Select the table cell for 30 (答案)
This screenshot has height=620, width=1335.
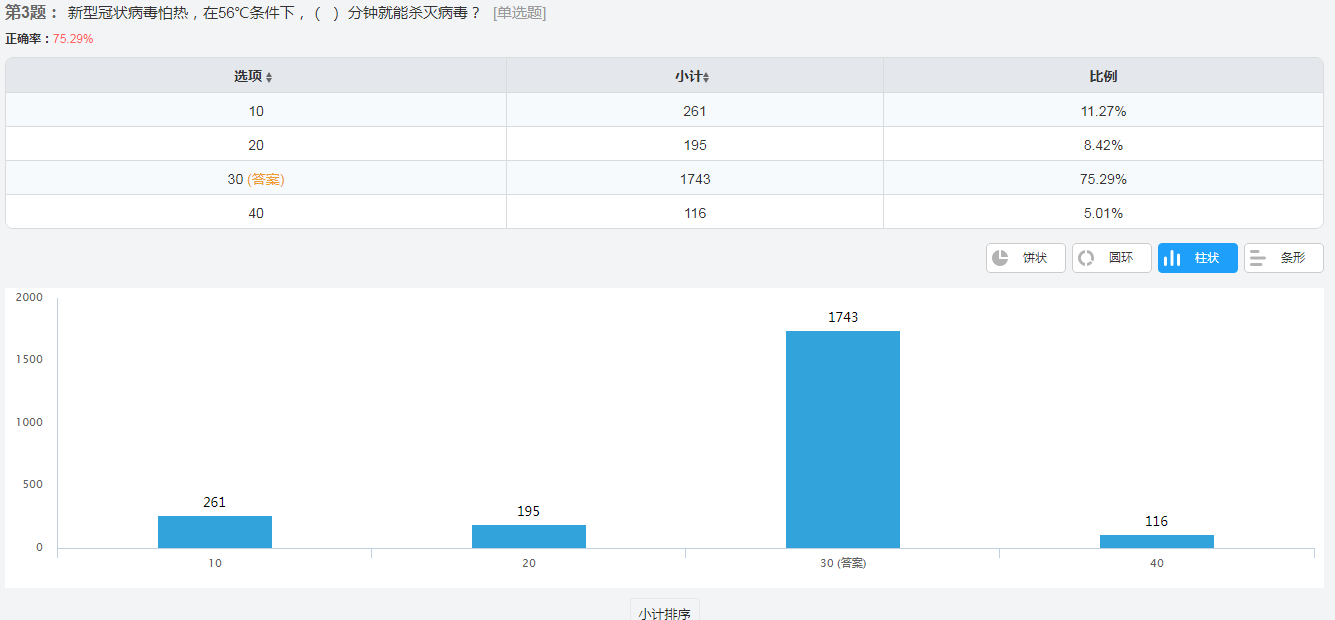[x=256, y=179]
